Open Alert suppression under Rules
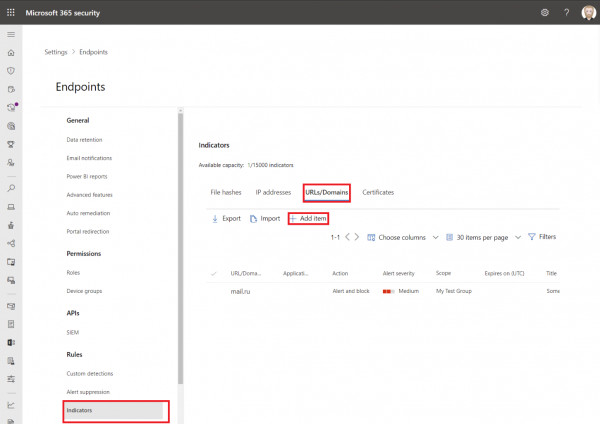 (x=88, y=392)
